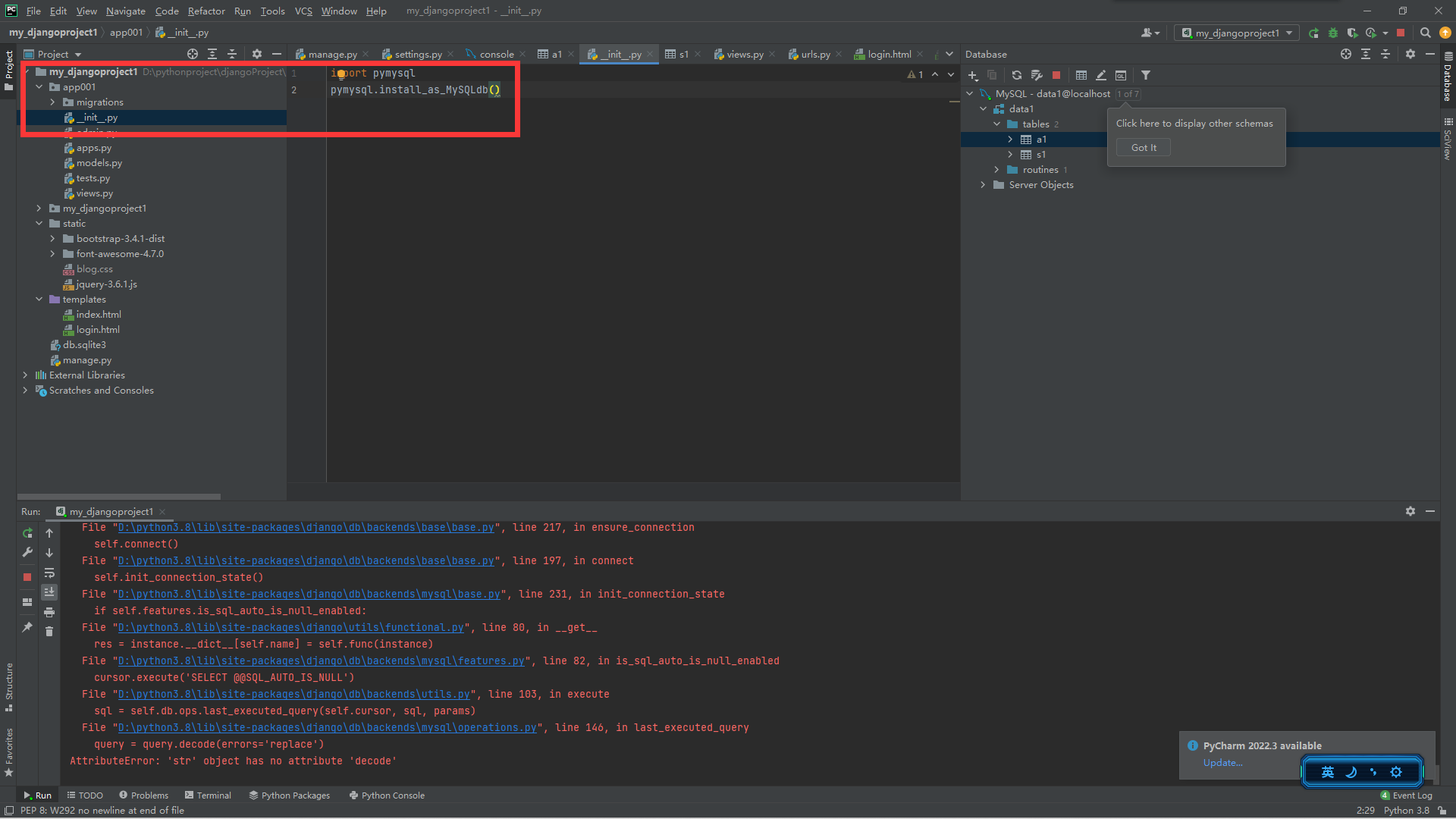The height and width of the screenshot is (819, 1456).
Task: Rerun my_djangoproject1 from the main toolbar
Action: (x=1313, y=33)
